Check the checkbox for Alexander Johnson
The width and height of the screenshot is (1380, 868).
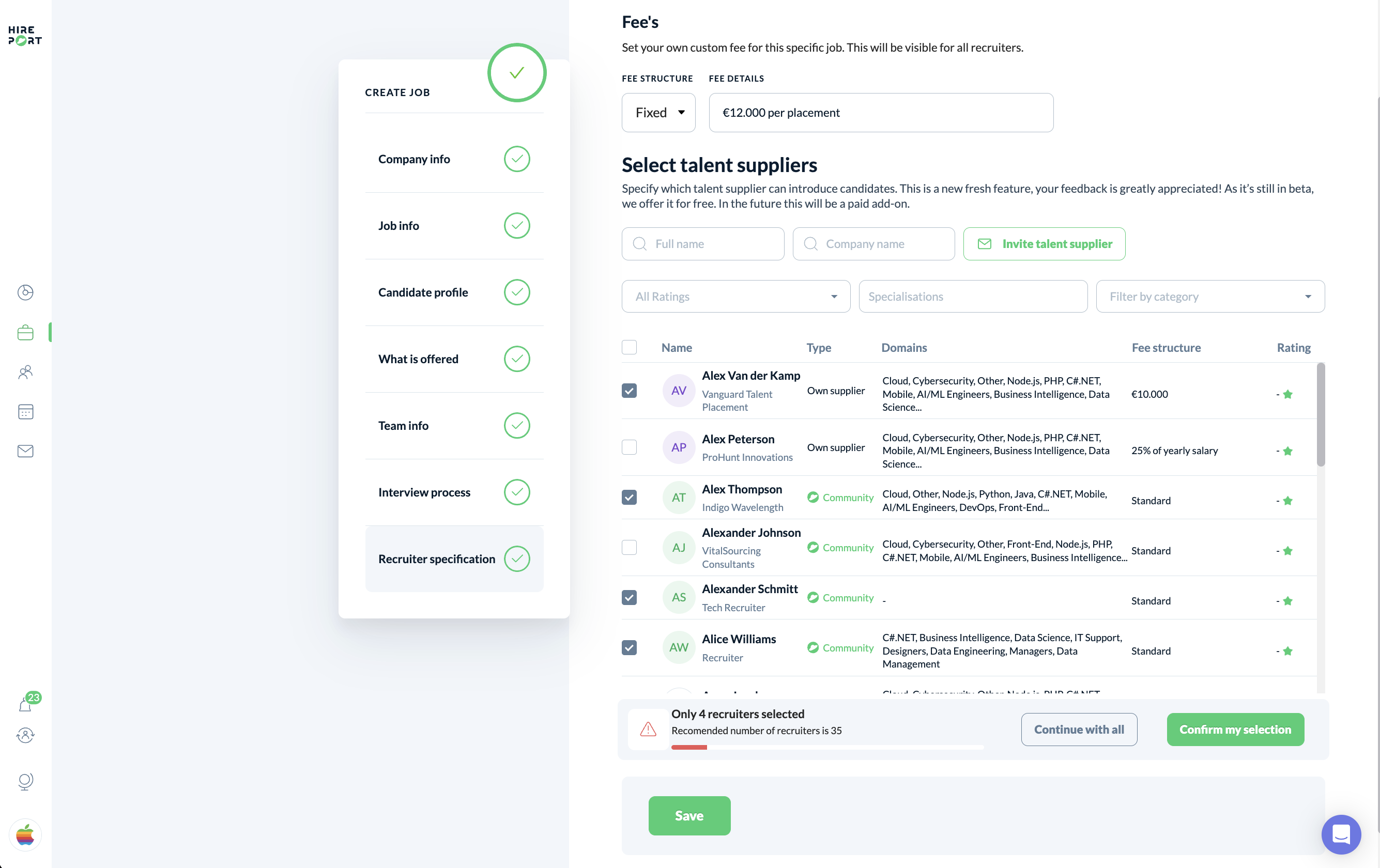[x=629, y=548]
